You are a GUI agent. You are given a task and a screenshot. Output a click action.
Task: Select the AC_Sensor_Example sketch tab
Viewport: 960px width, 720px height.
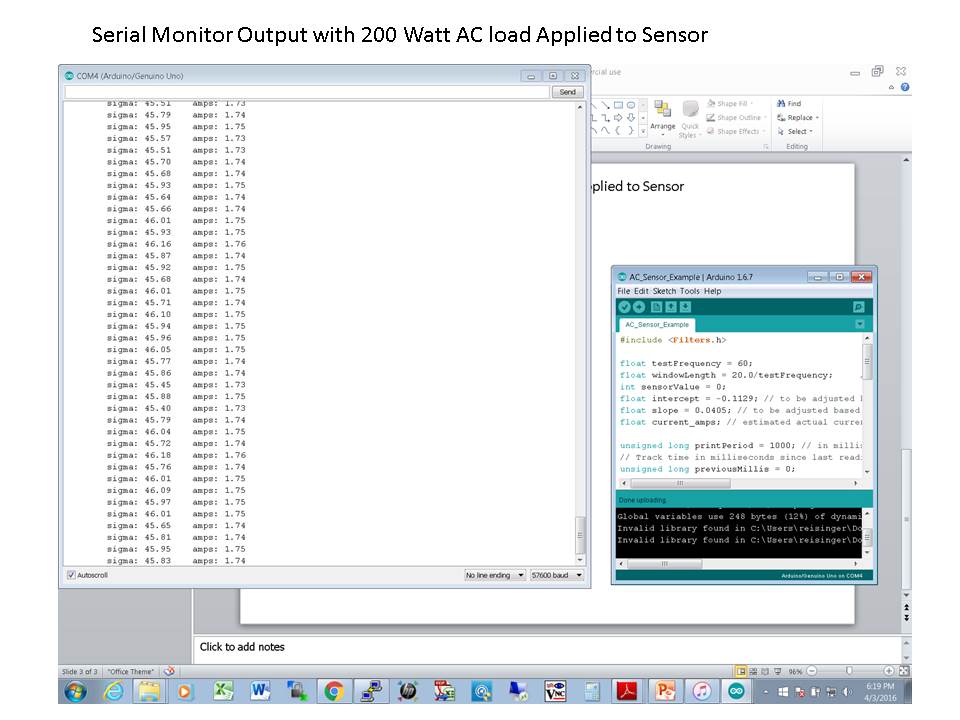[656, 324]
